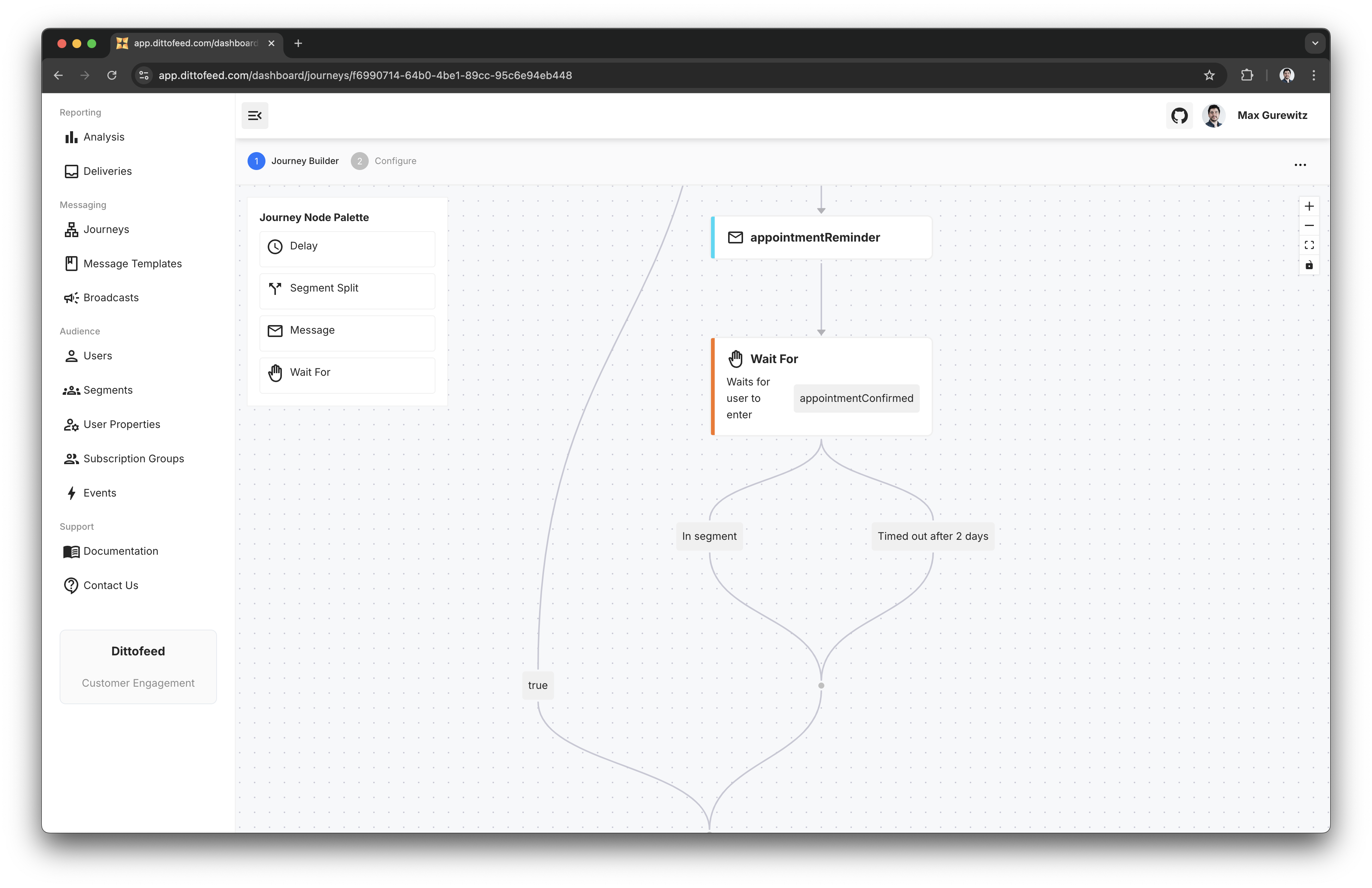The width and height of the screenshot is (1372, 888).
Task: Toggle the canvas interactivity lock
Action: [x=1309, y=265]
